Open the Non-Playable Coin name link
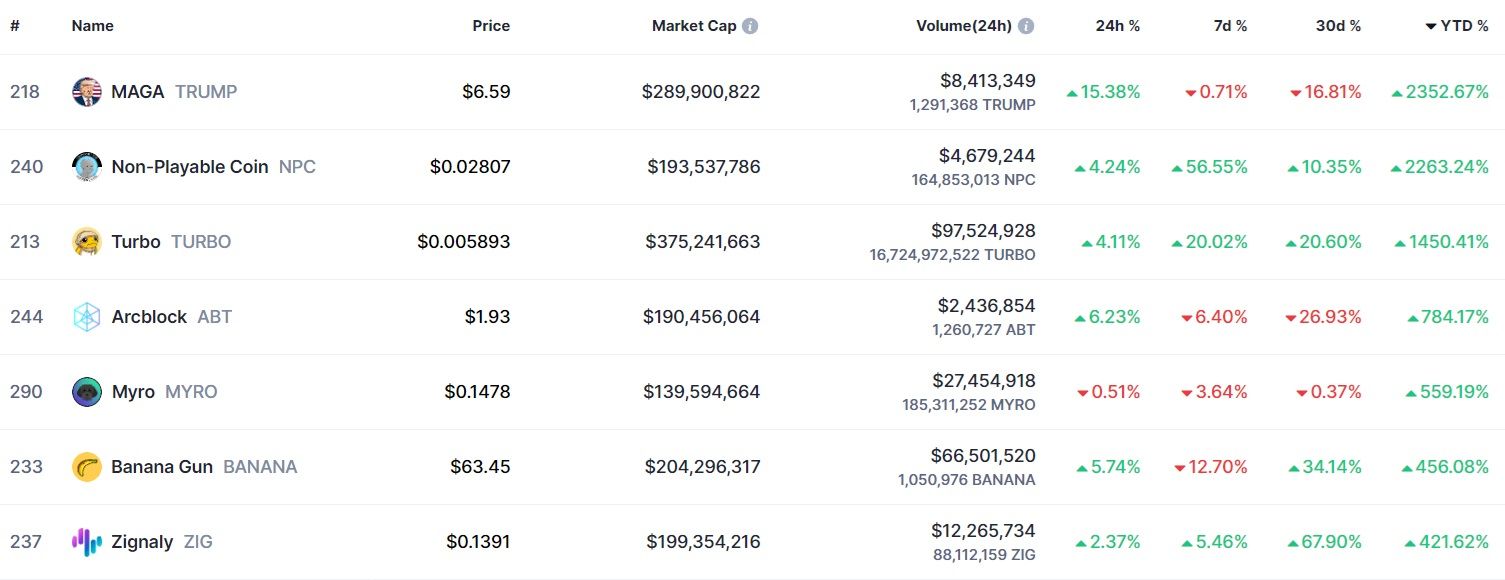The image size is (1505, 580). [x=190, y=167]
